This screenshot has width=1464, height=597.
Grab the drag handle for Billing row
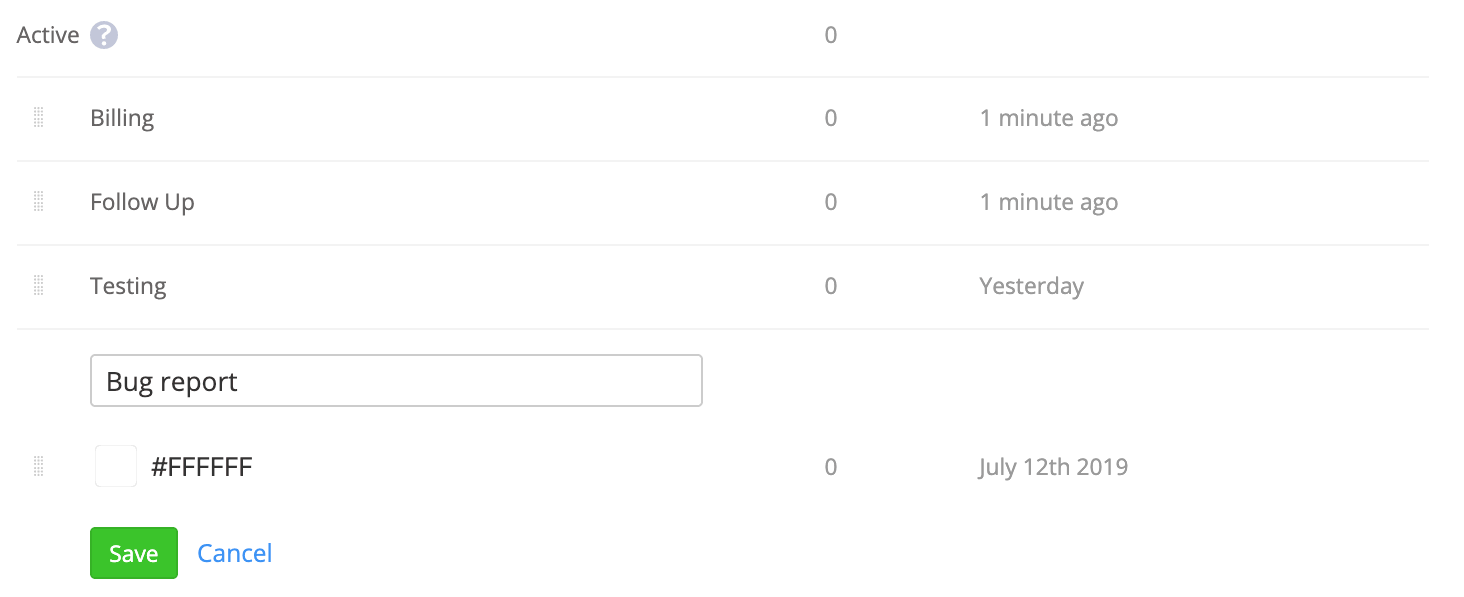[39, 118]
